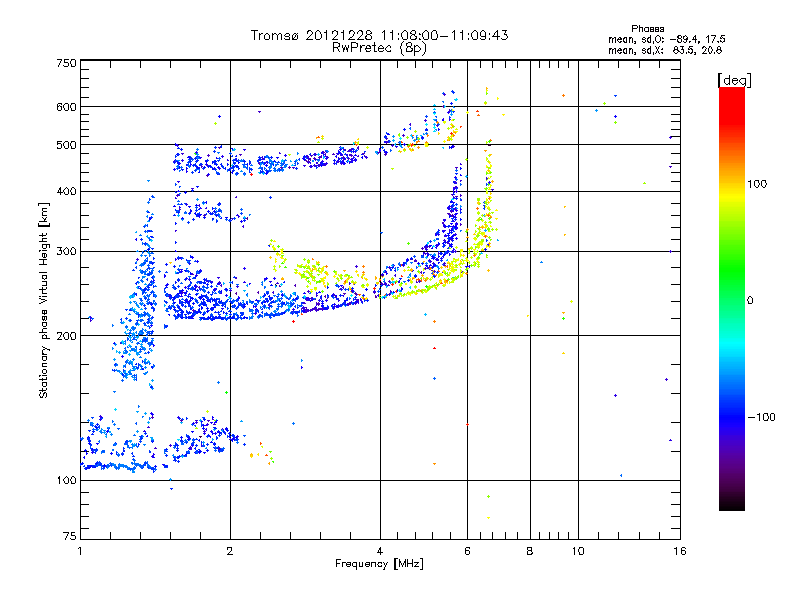
Task: Click the "[deg]" colorbar unit label
Action: [x=734, y=81]
